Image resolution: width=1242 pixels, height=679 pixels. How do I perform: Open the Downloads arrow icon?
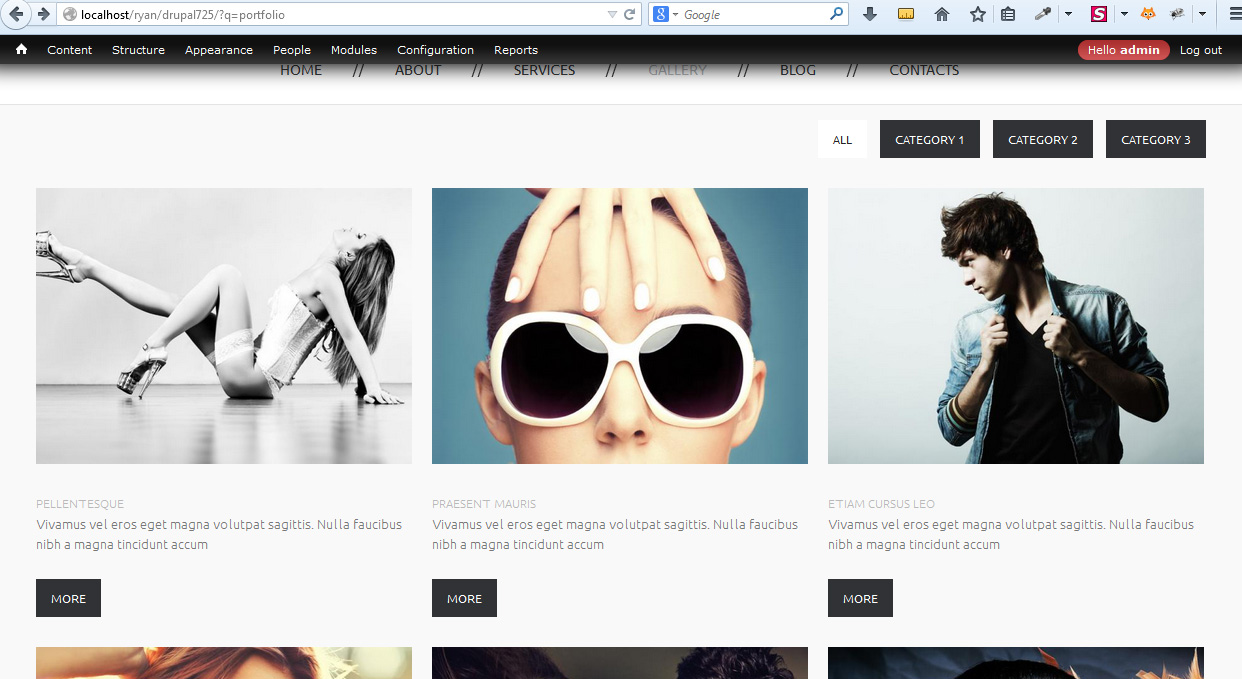point(870,14)
